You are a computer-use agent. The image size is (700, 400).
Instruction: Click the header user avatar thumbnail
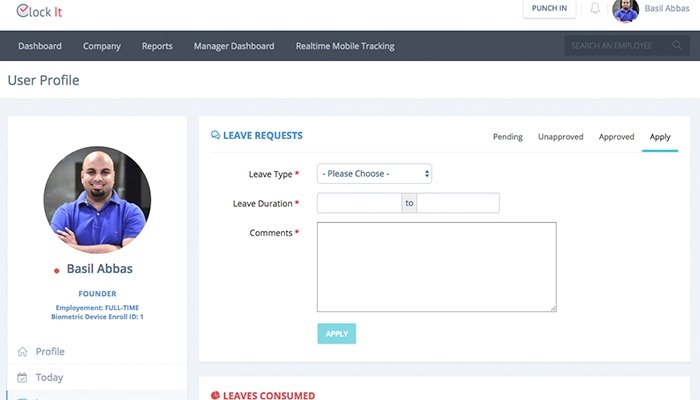(625, 10)
